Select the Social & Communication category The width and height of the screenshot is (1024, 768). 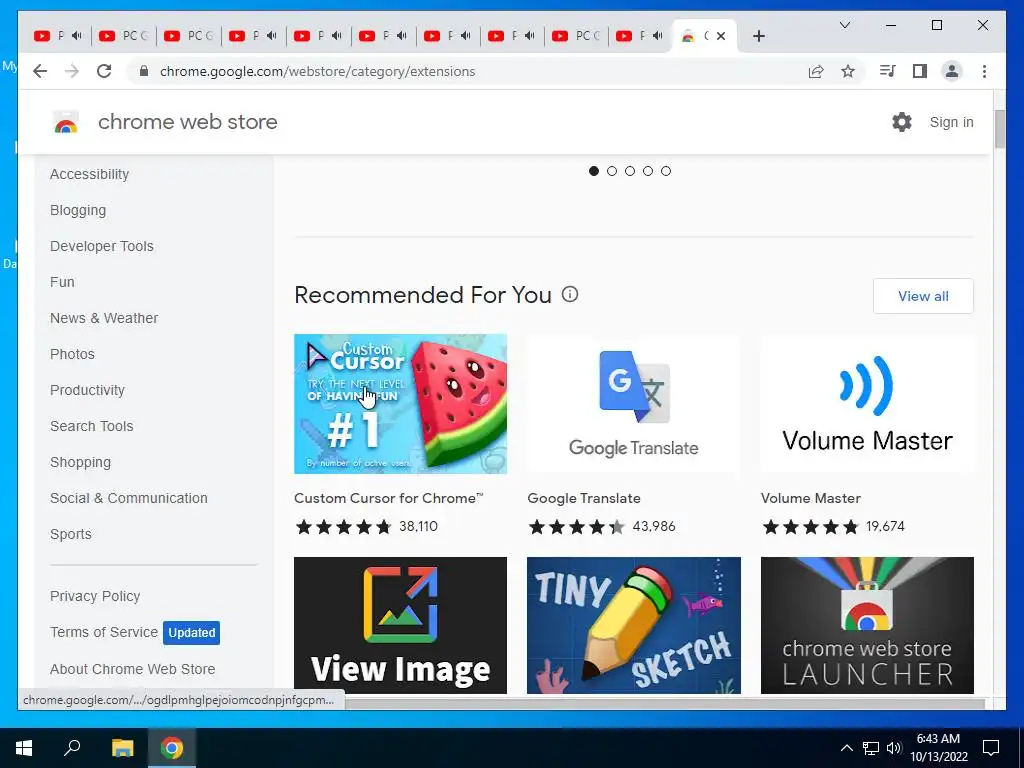click(129, 498)
